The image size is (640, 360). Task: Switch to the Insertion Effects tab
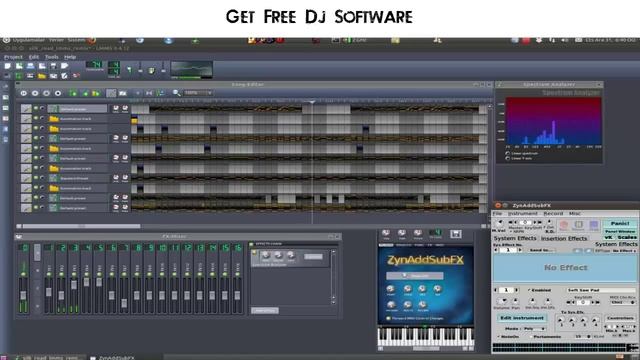tap(564, 238)
